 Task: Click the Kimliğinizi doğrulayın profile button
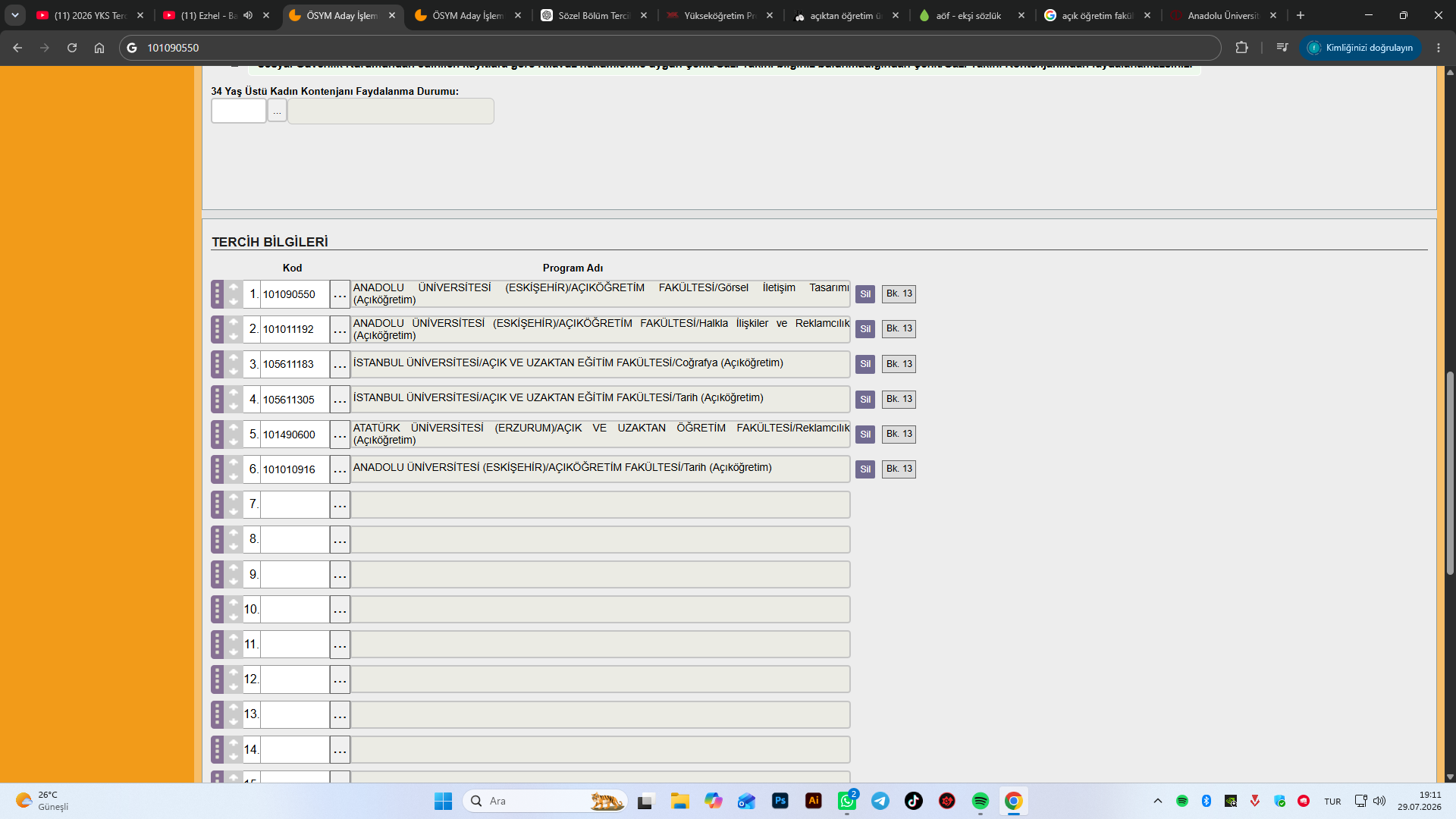[x=1360, y=48]
